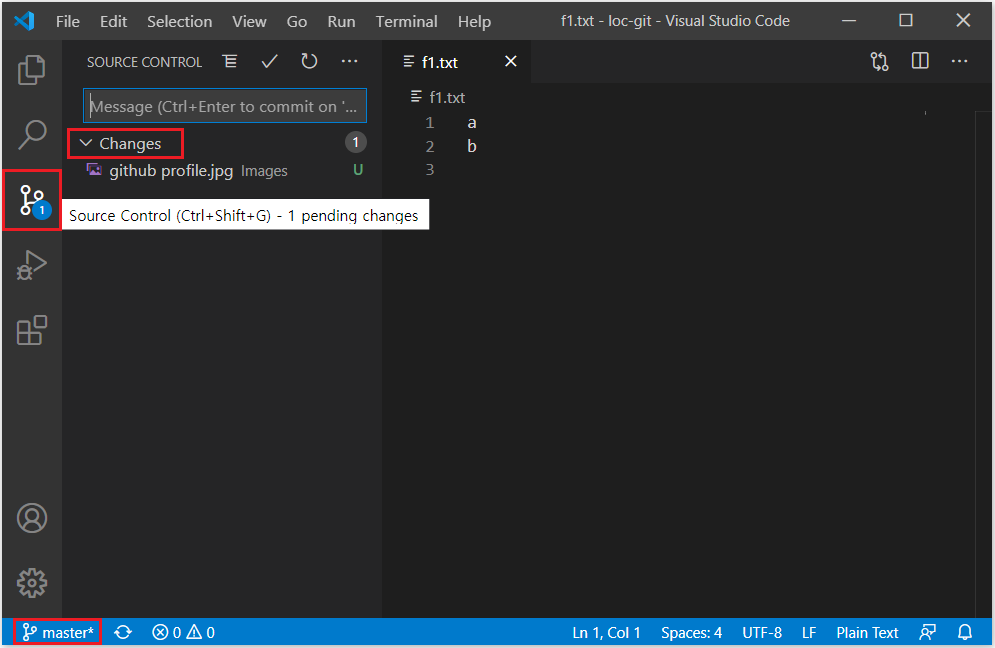Split the editor to the right

click(x=919, y=61)
